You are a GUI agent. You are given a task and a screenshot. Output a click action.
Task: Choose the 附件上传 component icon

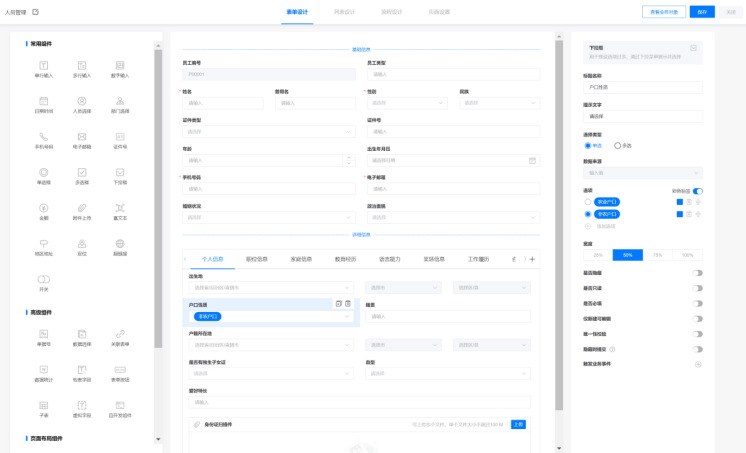(82, 208)
